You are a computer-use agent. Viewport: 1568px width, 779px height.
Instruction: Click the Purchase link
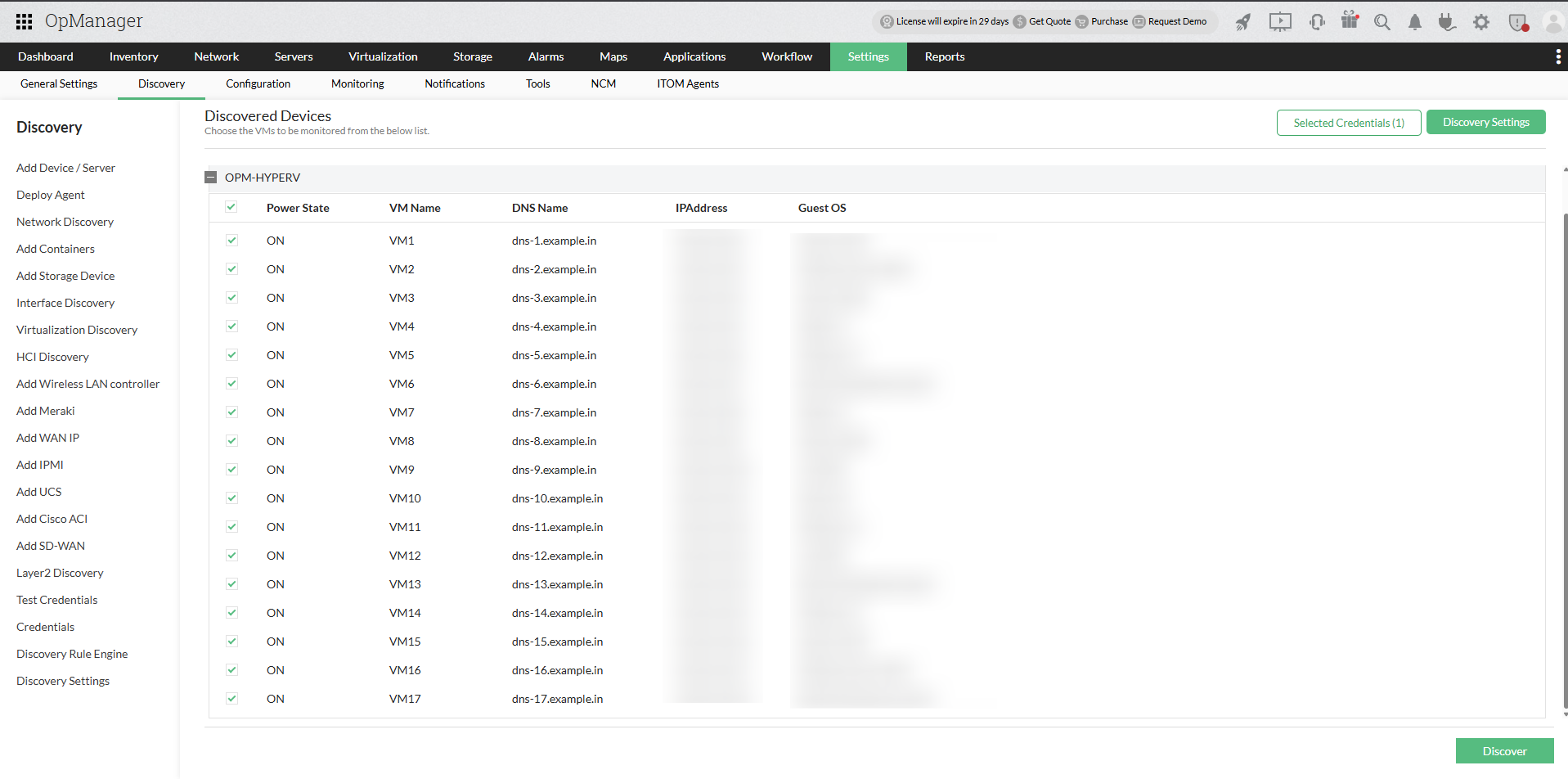click(x=1109, y=21)
